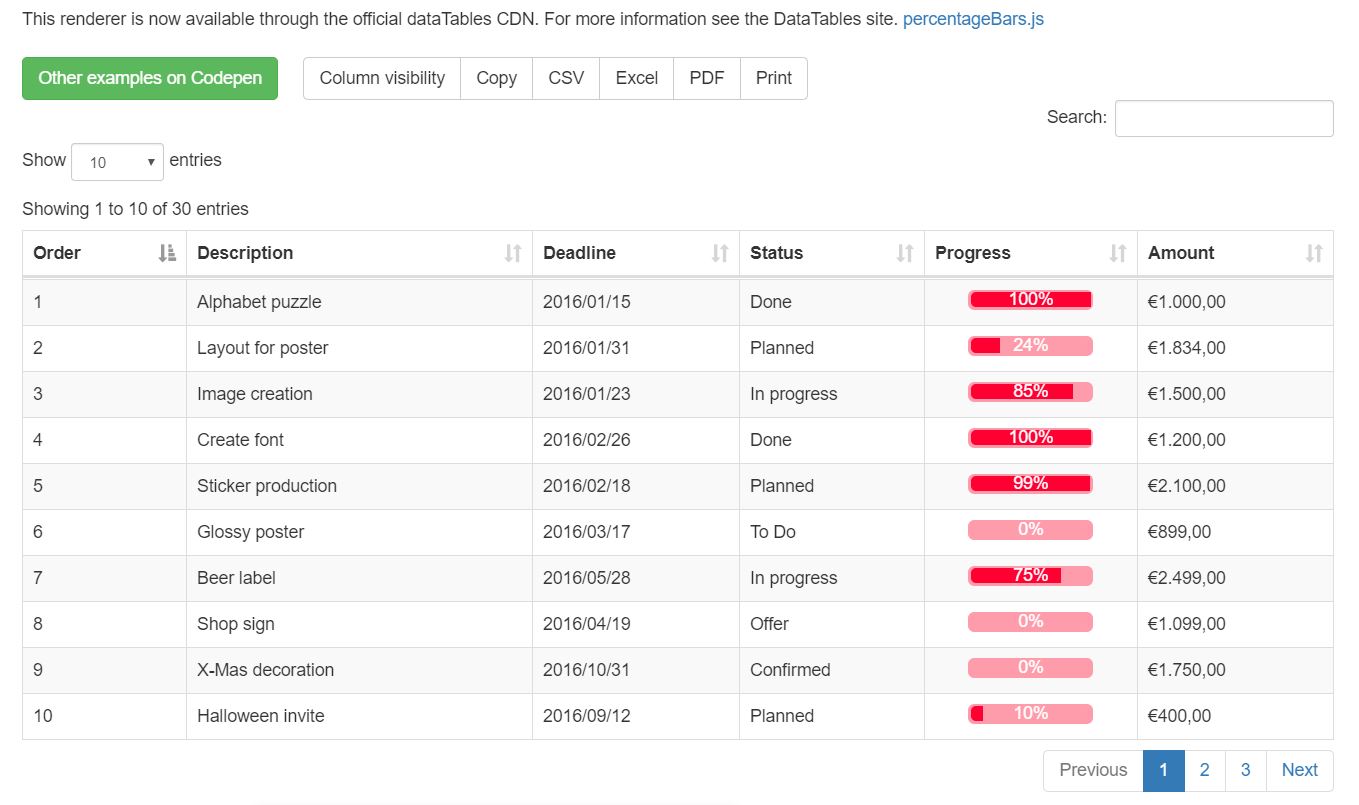The image size is (1359, 805).
Task: Click the sort arrows on Status column
Action: click(905, 253)
